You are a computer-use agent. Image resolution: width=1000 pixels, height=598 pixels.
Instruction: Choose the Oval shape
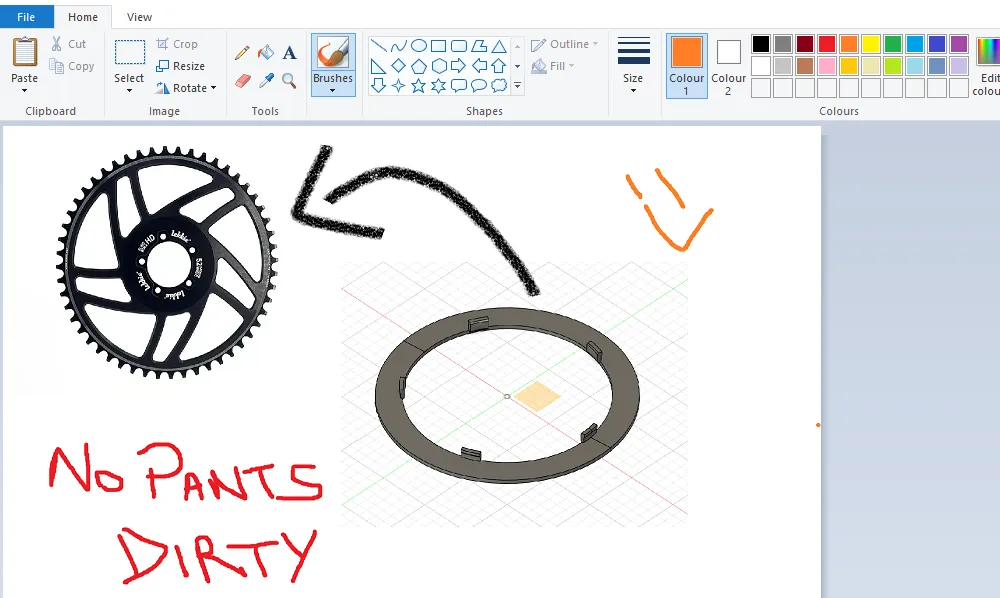(418, 46)
